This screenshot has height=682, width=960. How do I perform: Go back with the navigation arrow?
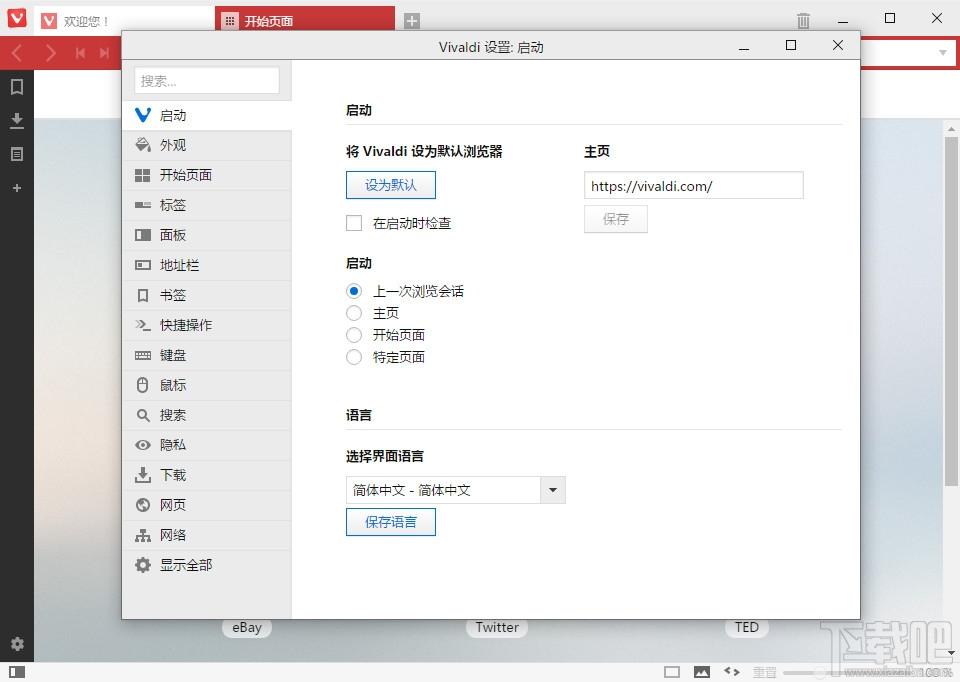click(x=17, y=53)
